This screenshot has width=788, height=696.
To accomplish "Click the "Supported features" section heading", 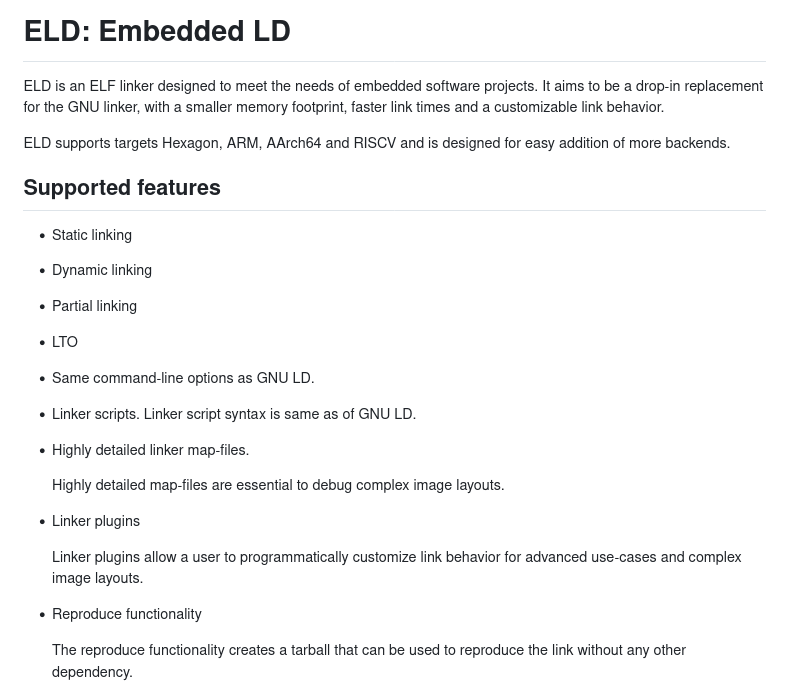I will click(x=122, y=188).
